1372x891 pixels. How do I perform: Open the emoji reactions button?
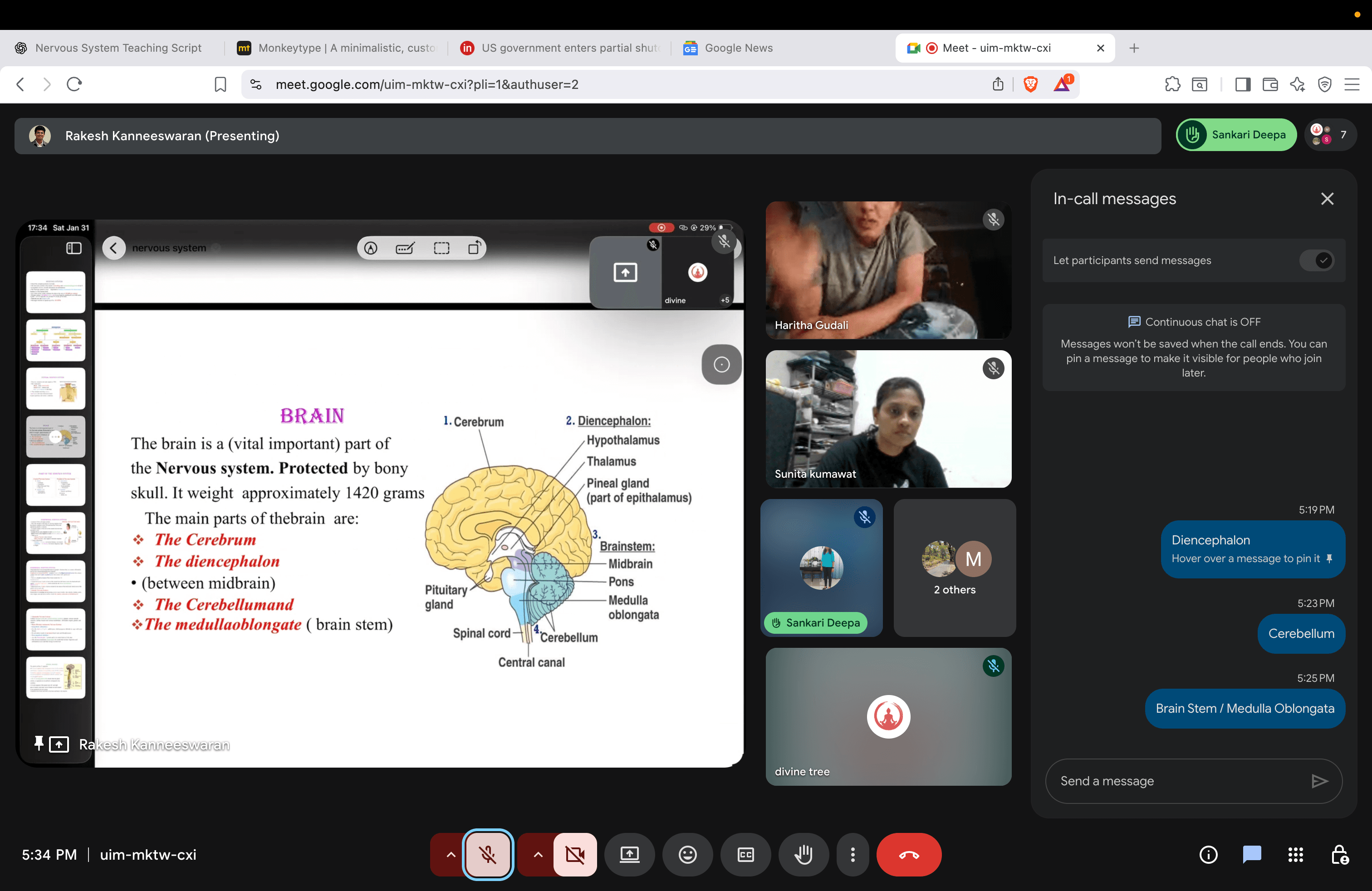pos(687,854)
